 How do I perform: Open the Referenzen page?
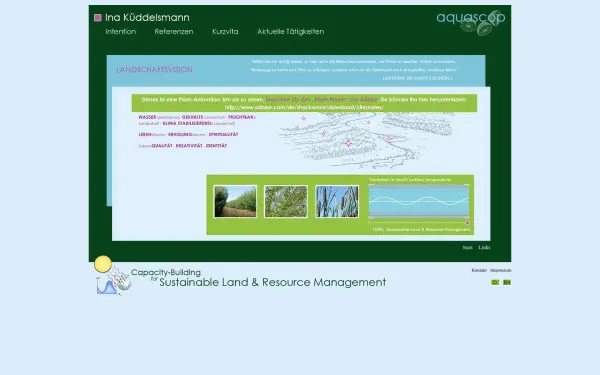(x=174, y=32)
